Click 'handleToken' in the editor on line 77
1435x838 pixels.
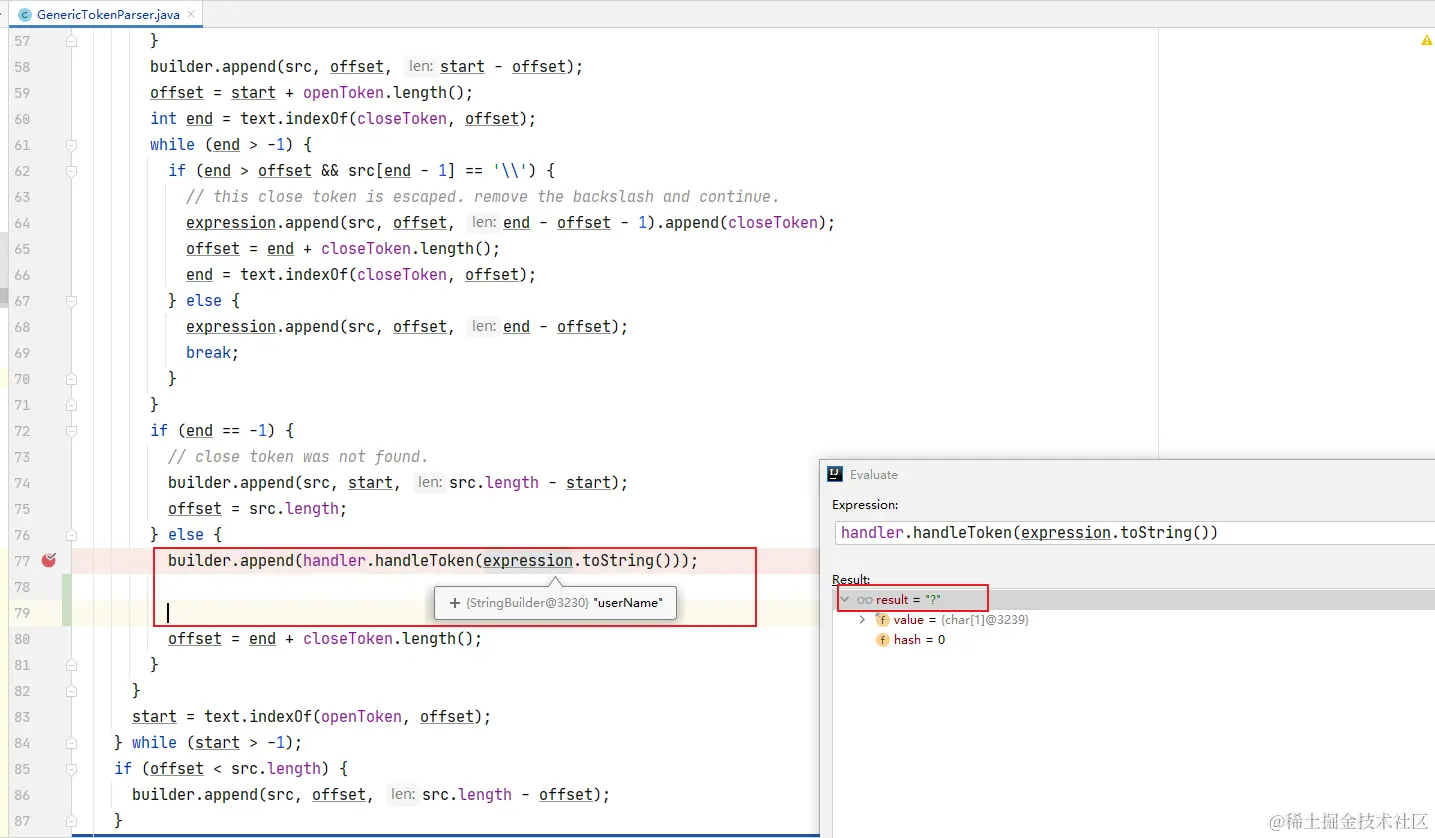pos(425,561)
